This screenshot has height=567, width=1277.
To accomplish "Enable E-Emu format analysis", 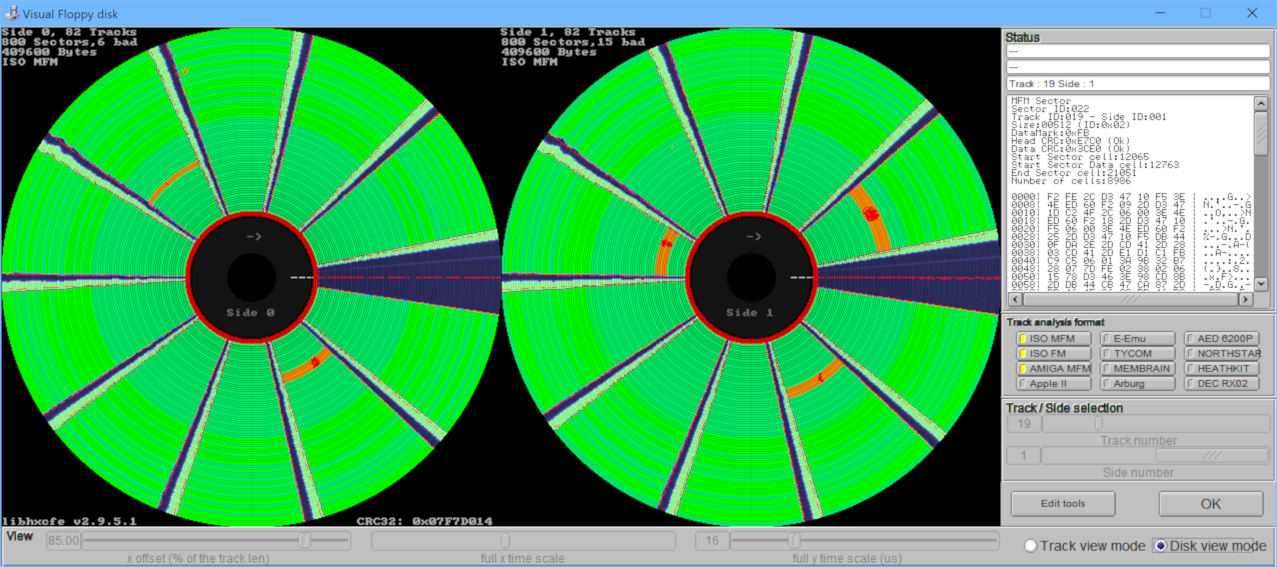I will point(1137,338).
